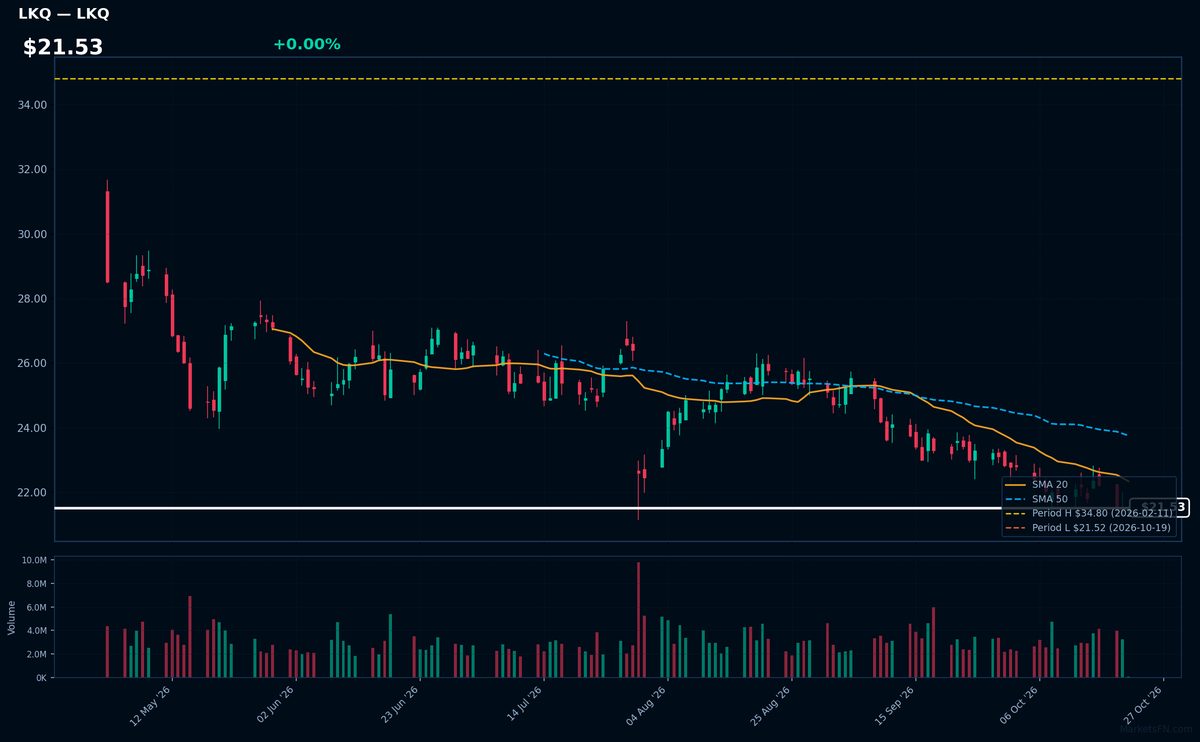Click the +0.00% change value
The width and height of the screenshot is (1200, 742).
[x=306, y=44]
